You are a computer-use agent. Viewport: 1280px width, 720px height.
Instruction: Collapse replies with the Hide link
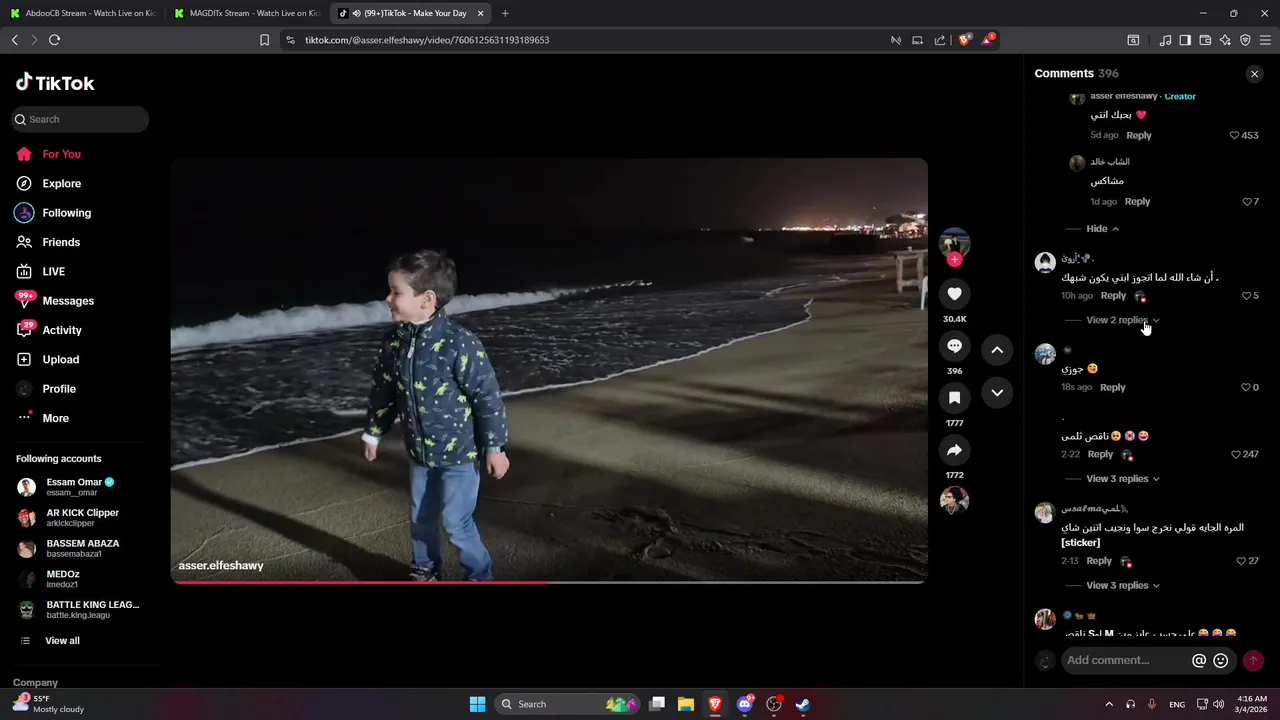coord(1103,229)
